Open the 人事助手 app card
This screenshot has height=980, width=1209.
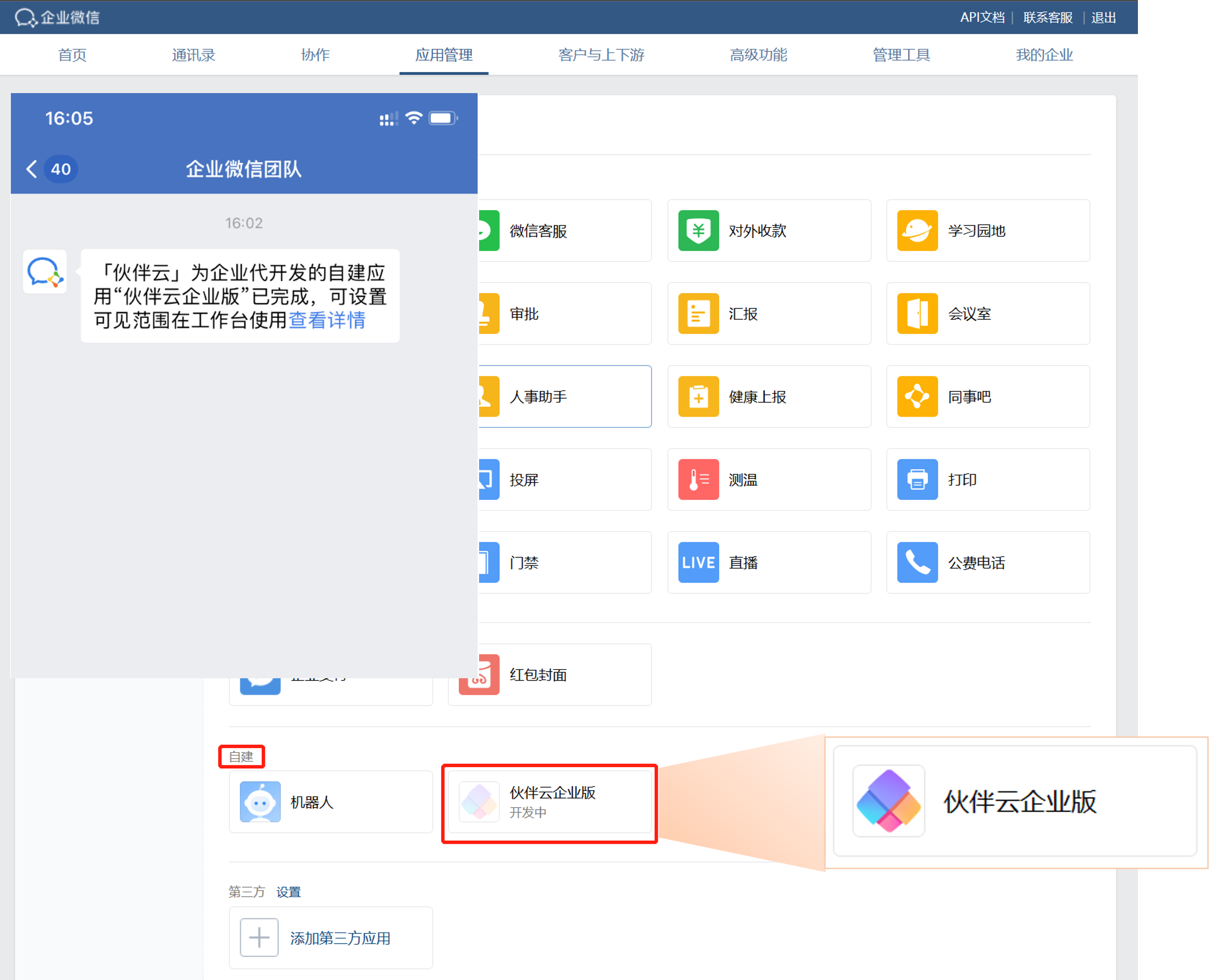[564, 396]
